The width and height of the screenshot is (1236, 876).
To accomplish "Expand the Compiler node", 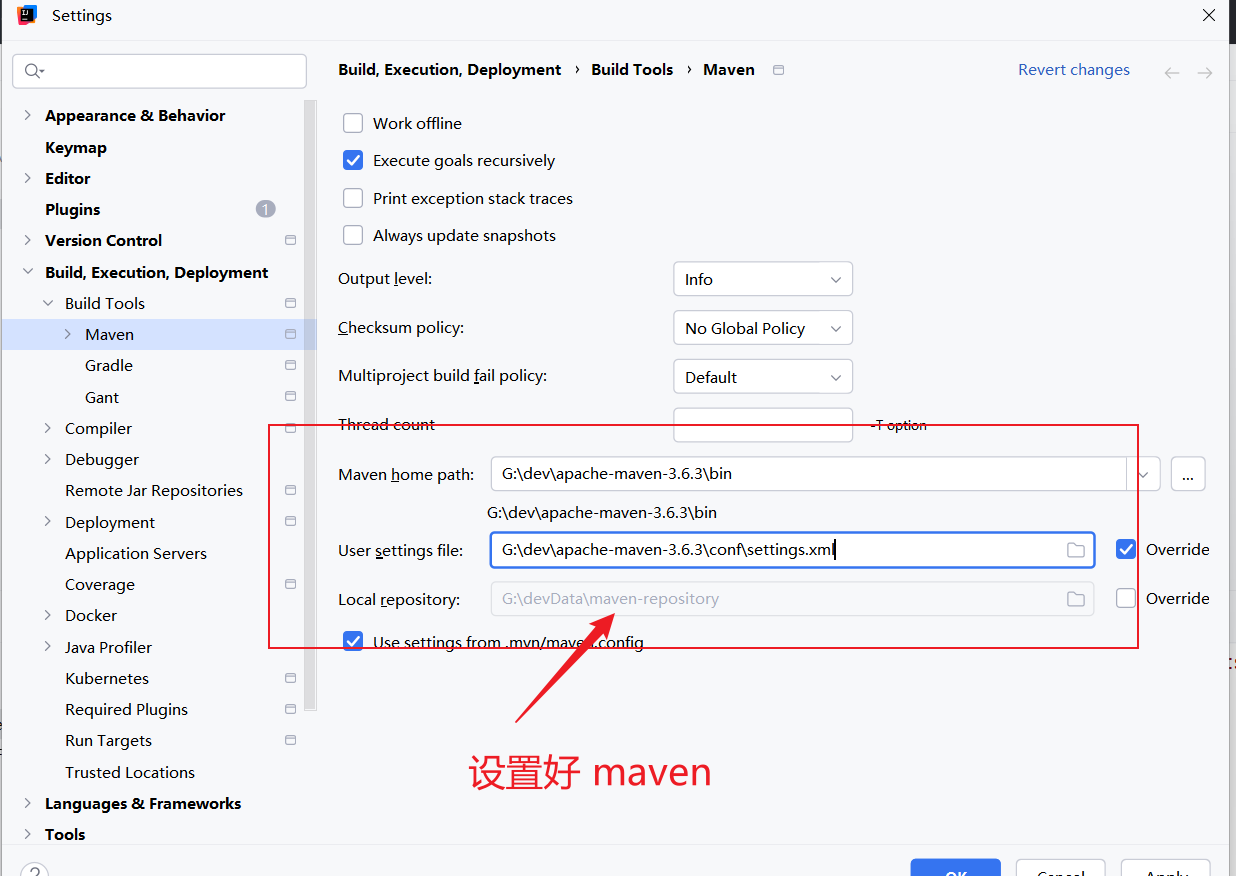I will [x=48, y=428].
